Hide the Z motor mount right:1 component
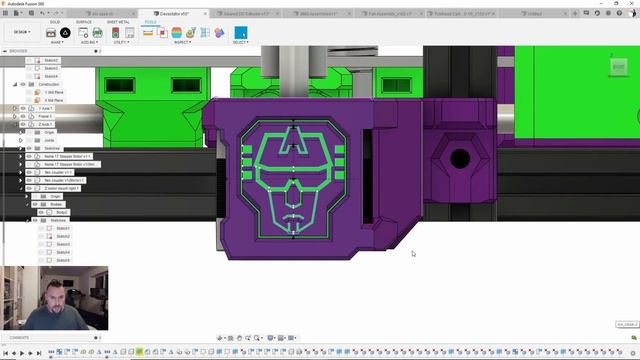 pyautogui.click(x=29, y=189)
